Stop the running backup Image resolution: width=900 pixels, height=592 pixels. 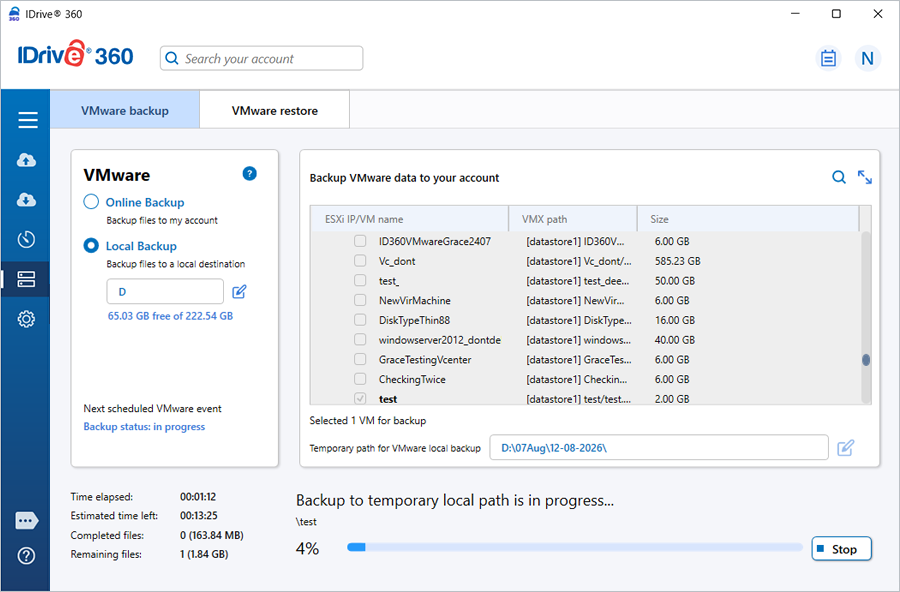tap(841, 549)
